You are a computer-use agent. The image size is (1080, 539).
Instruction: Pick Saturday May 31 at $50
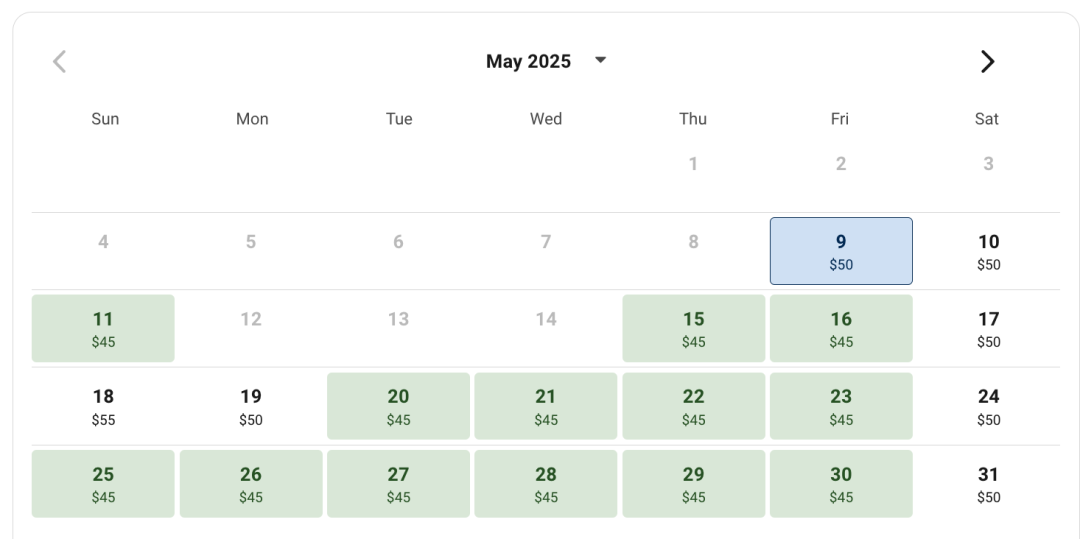pyautogui.click(x=988, y=484)
